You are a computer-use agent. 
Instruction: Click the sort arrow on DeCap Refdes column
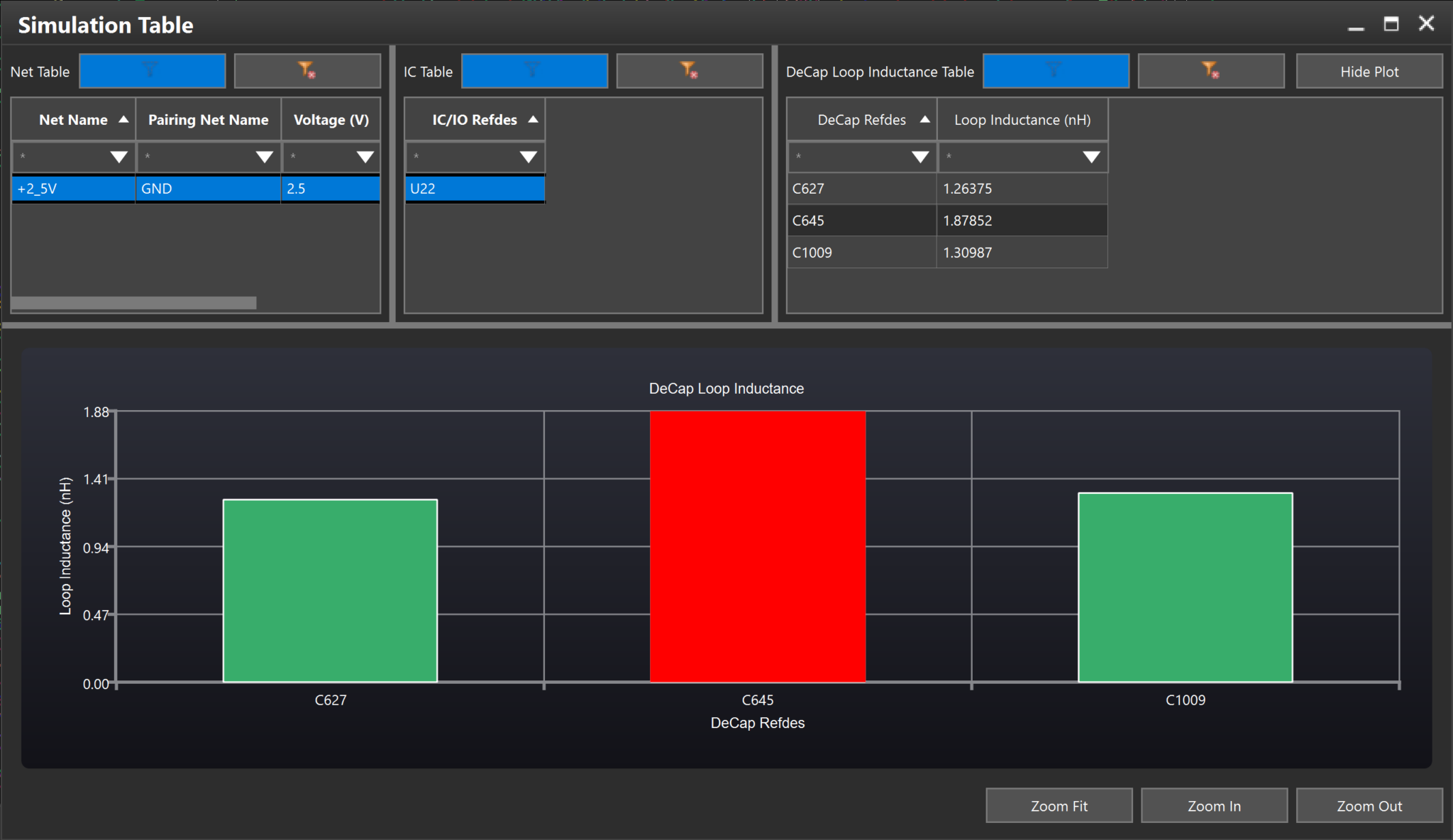click(x=924, y=119)
